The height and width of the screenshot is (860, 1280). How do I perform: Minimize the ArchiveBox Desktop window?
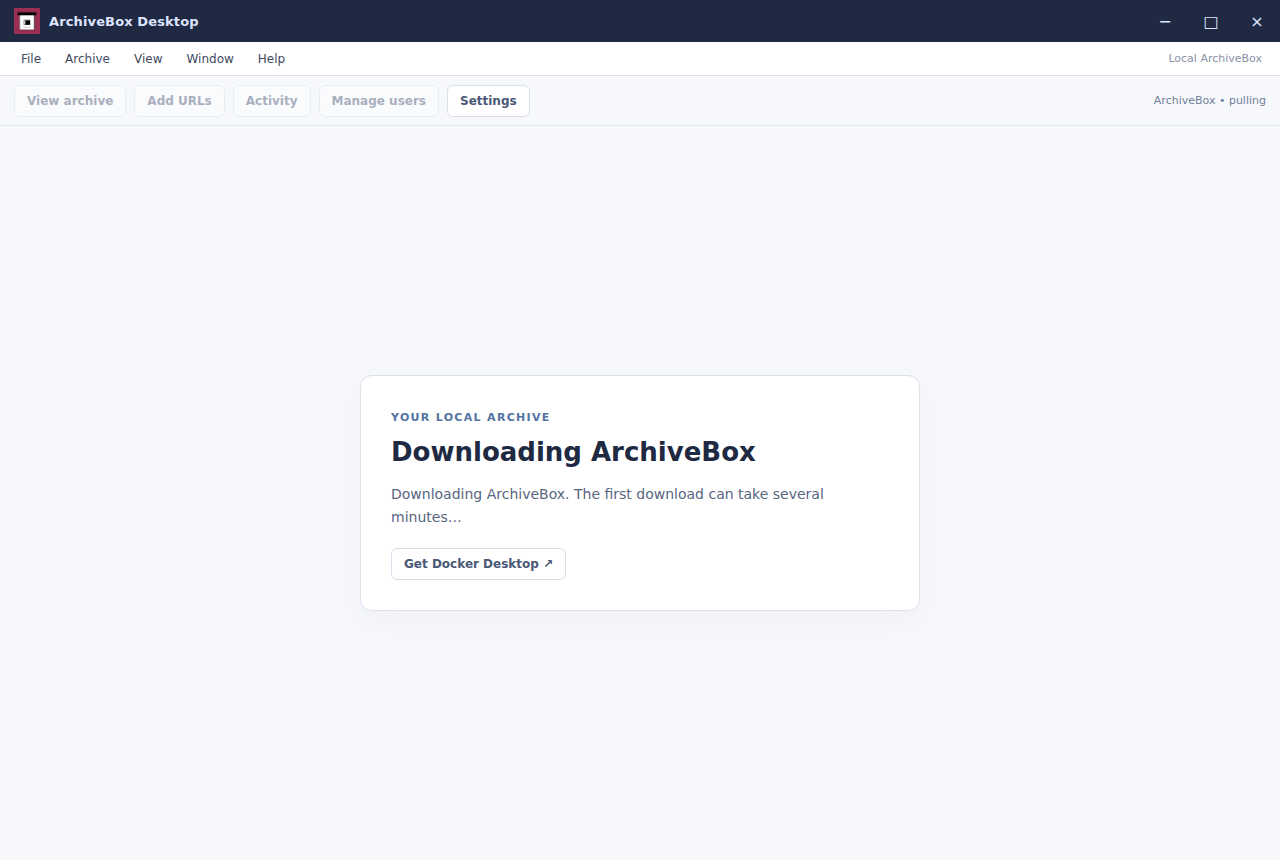coord(1165,21)
